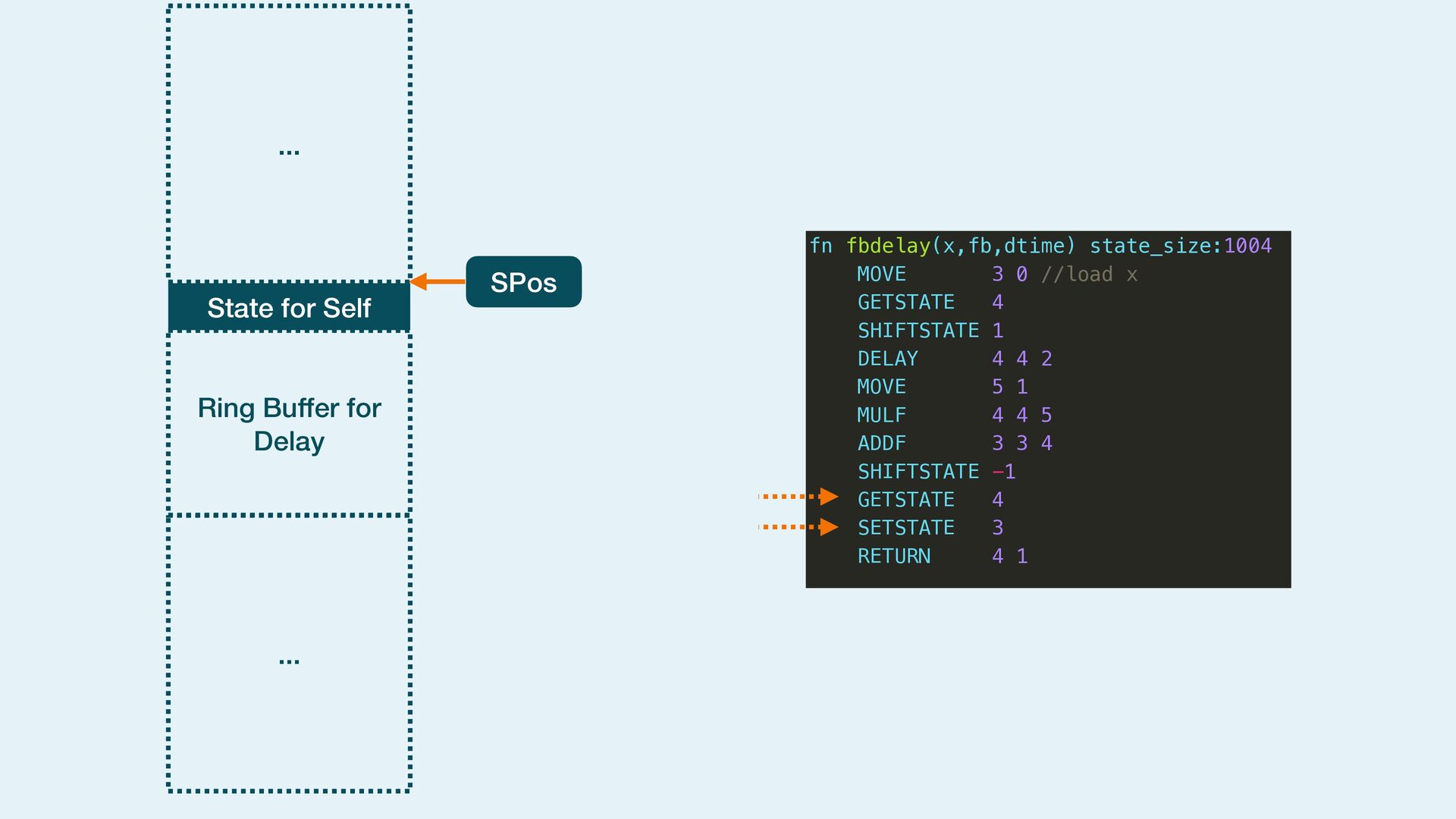Click the state_size:1004 value
Screen dimensions: 1456x819
(x=1247, y=246)
